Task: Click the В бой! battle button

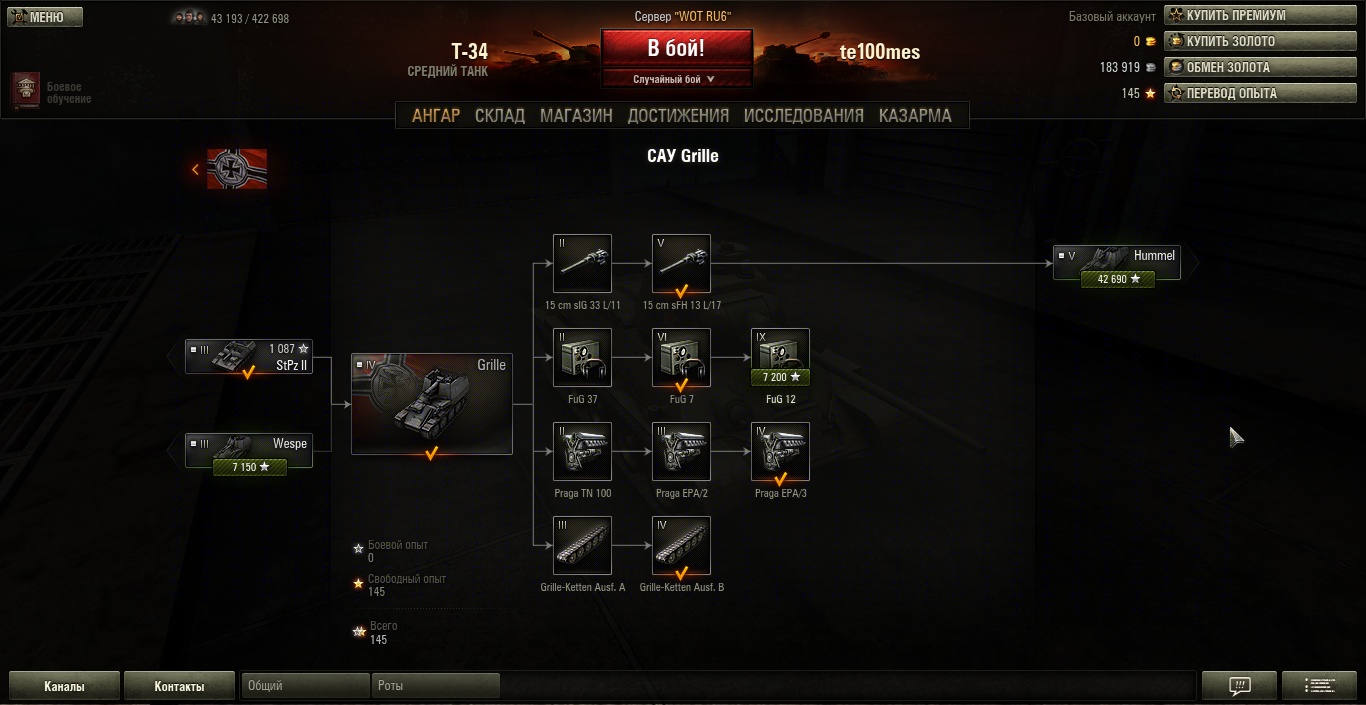Action: [x=676, y=48]
